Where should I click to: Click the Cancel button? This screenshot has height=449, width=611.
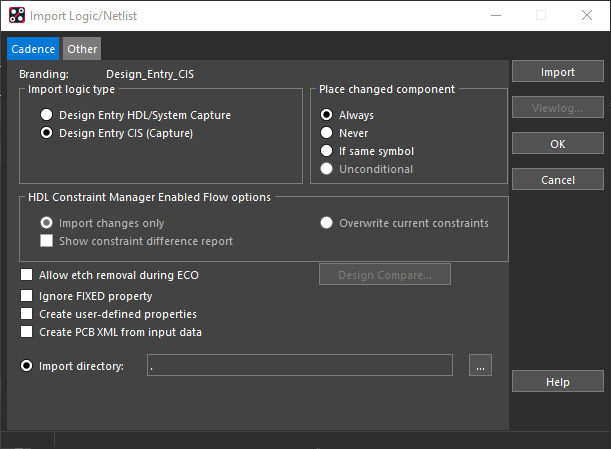(x=558, y=179)
